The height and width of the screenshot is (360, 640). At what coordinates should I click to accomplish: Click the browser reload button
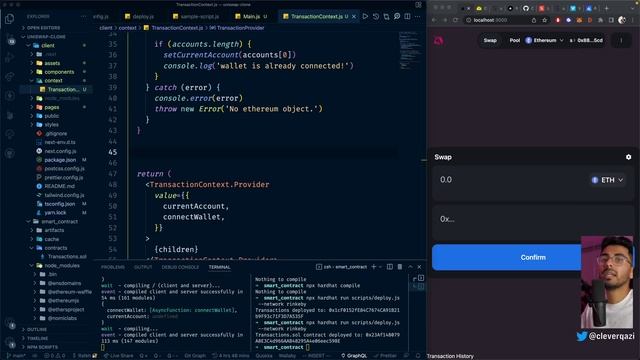(x=456, y=20)
